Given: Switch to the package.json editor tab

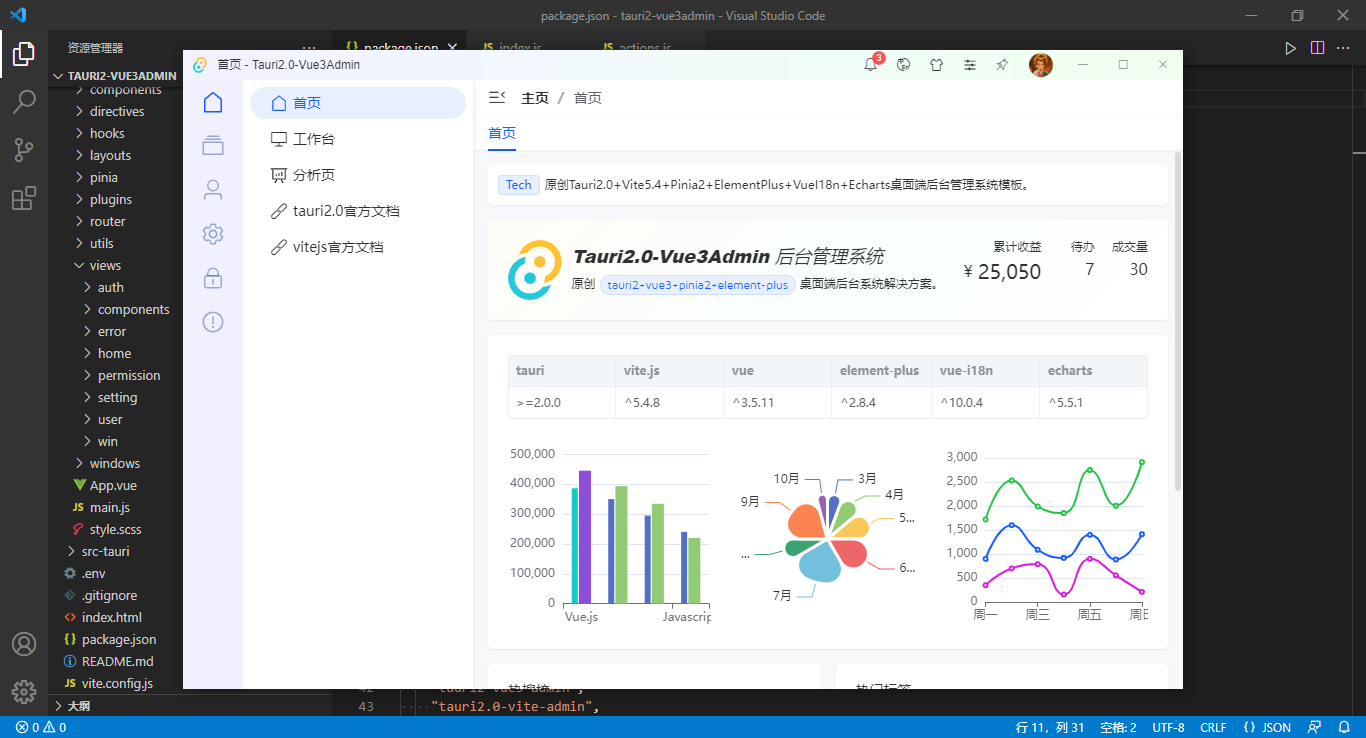Looking at the screenshot, I should pos(397,47).
